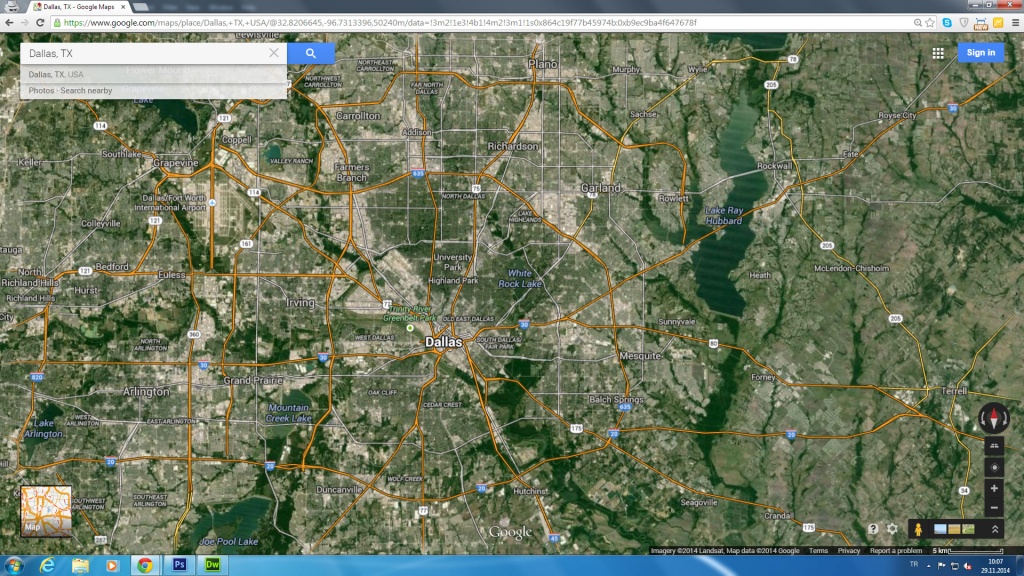
Task: Toggle the tilt view button
Action: click(x=993, y=445)
